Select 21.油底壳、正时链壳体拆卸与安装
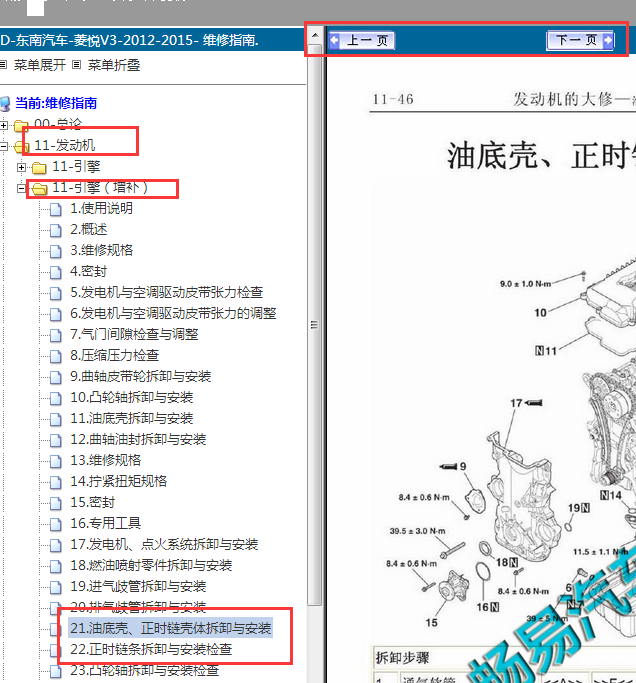 tap(171, 628)
